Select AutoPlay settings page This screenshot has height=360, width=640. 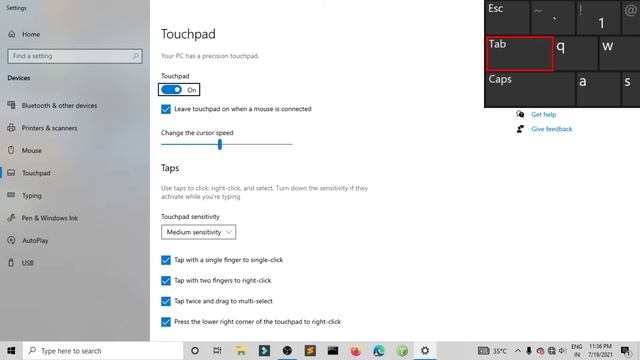coord(35,240)
